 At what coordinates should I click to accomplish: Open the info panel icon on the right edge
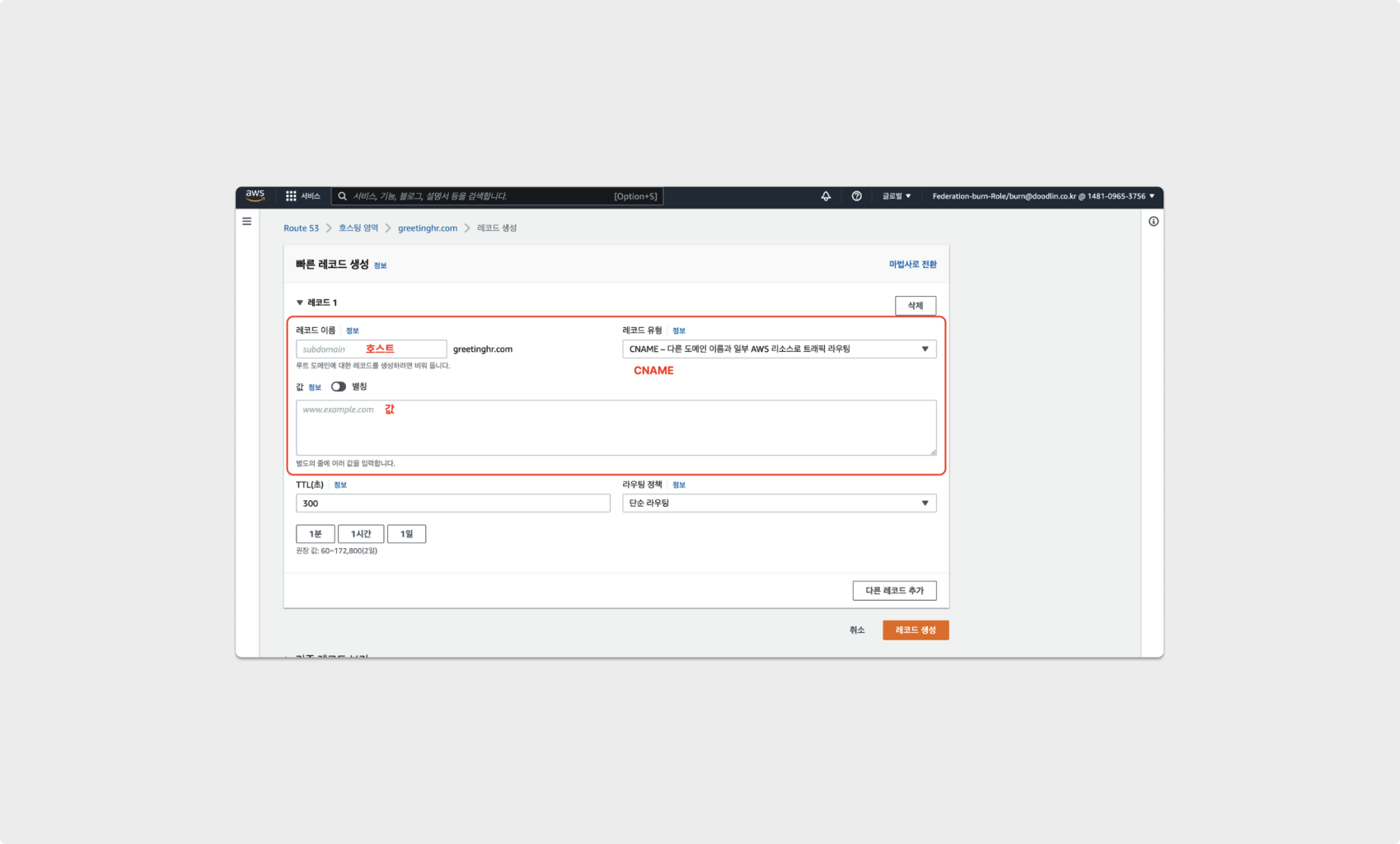tap(1153, 221)
